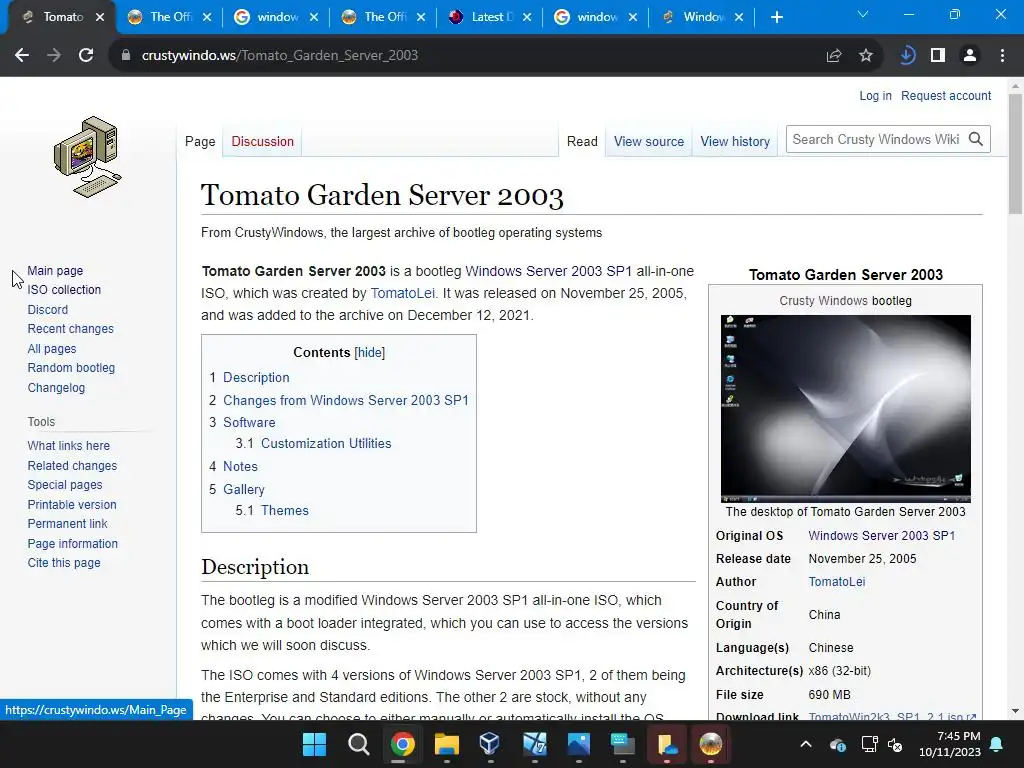Jump to Gallery section in contents
1024x768 pixels.
tap(244, 489)
